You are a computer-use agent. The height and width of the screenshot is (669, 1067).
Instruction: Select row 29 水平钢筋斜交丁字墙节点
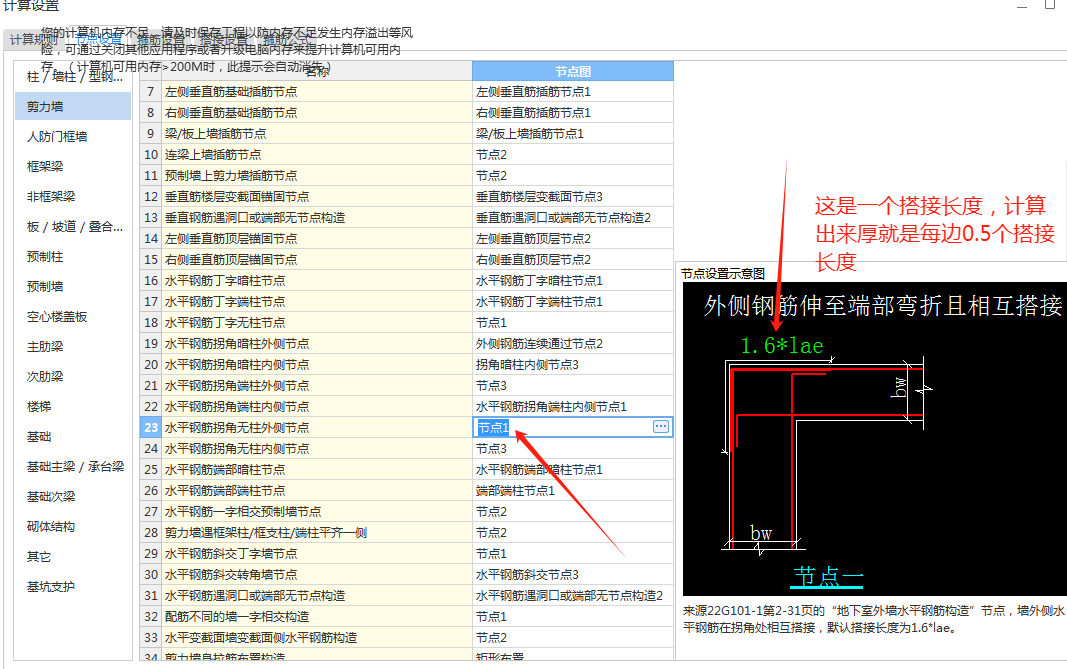[x=316, y=554]
